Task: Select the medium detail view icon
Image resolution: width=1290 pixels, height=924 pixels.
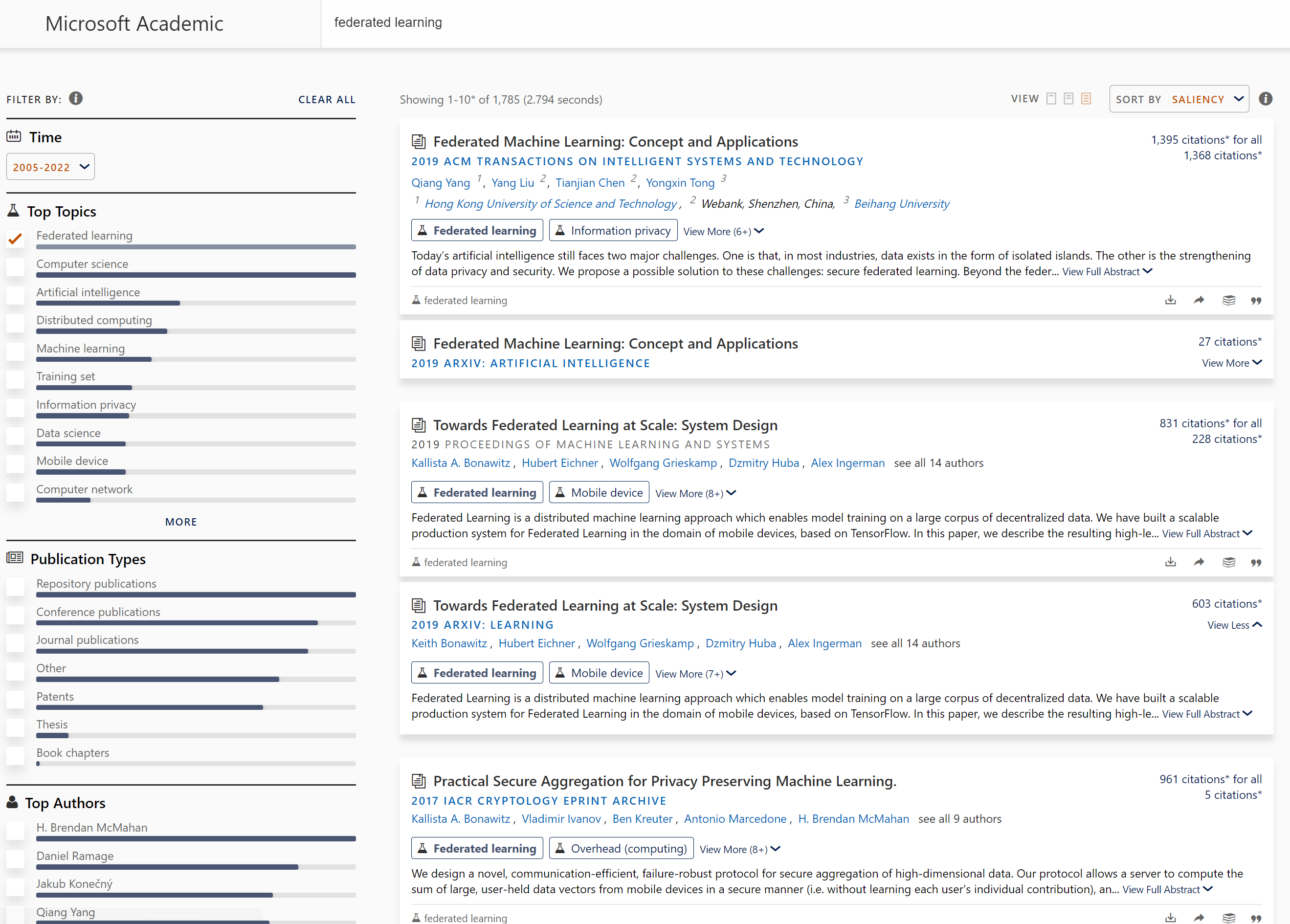Action: pos(1069,99)
